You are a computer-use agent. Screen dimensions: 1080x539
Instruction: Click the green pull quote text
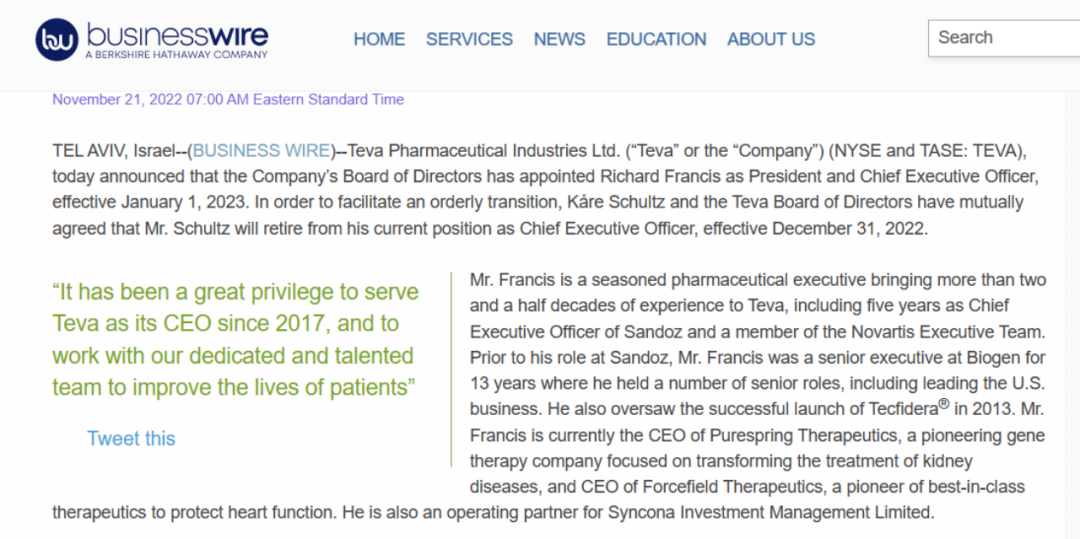(x=235, y=339)
